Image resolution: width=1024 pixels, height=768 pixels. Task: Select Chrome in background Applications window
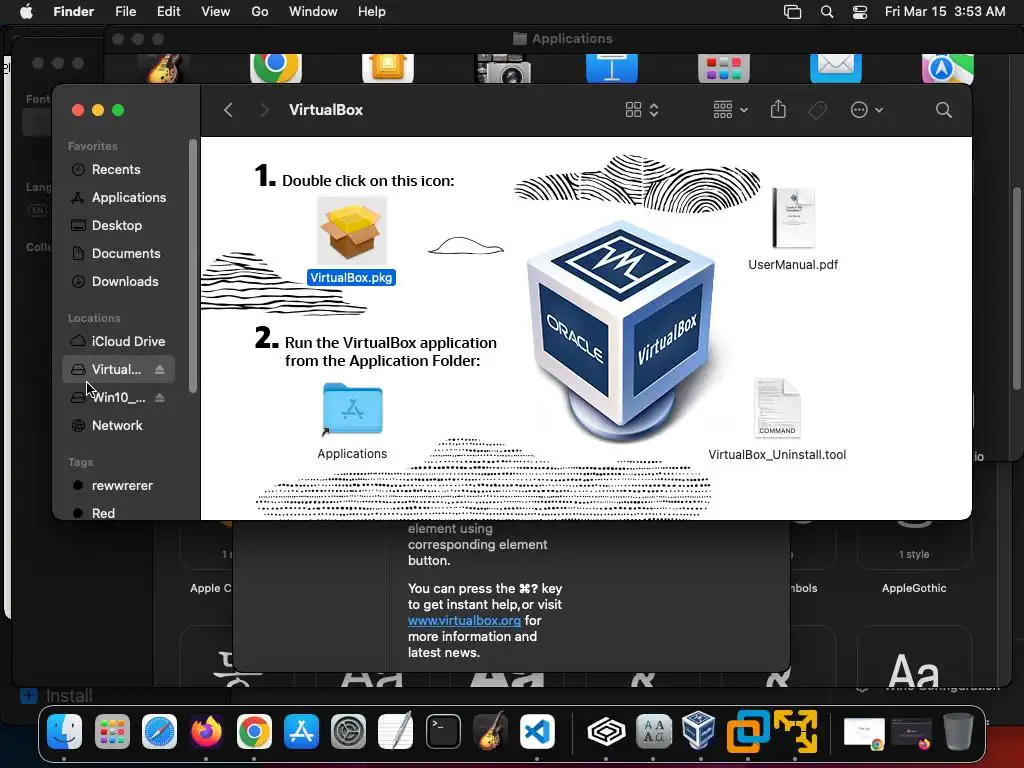tap(276, 68)
